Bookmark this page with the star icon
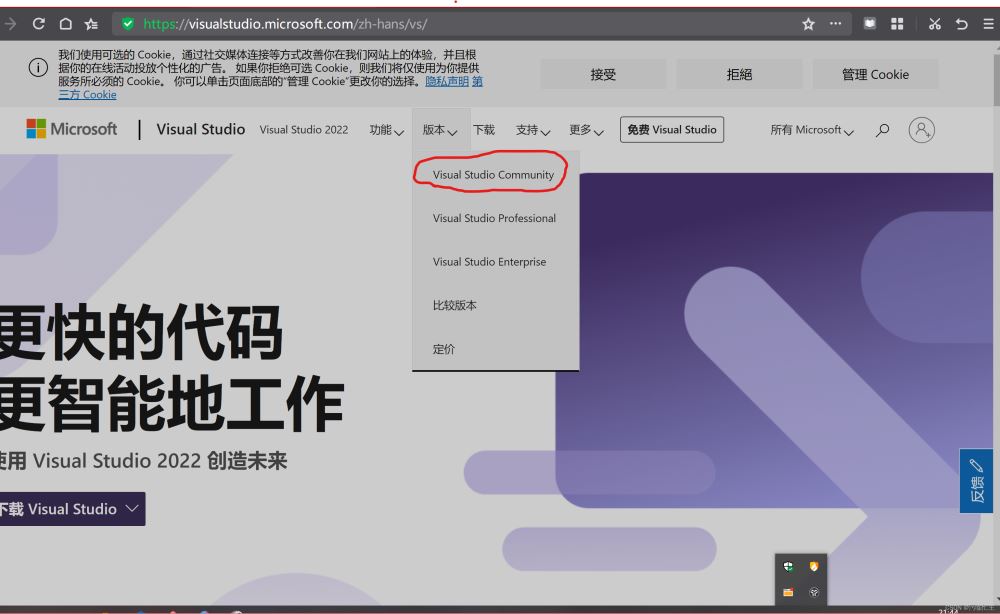 [x=808, y=24]
